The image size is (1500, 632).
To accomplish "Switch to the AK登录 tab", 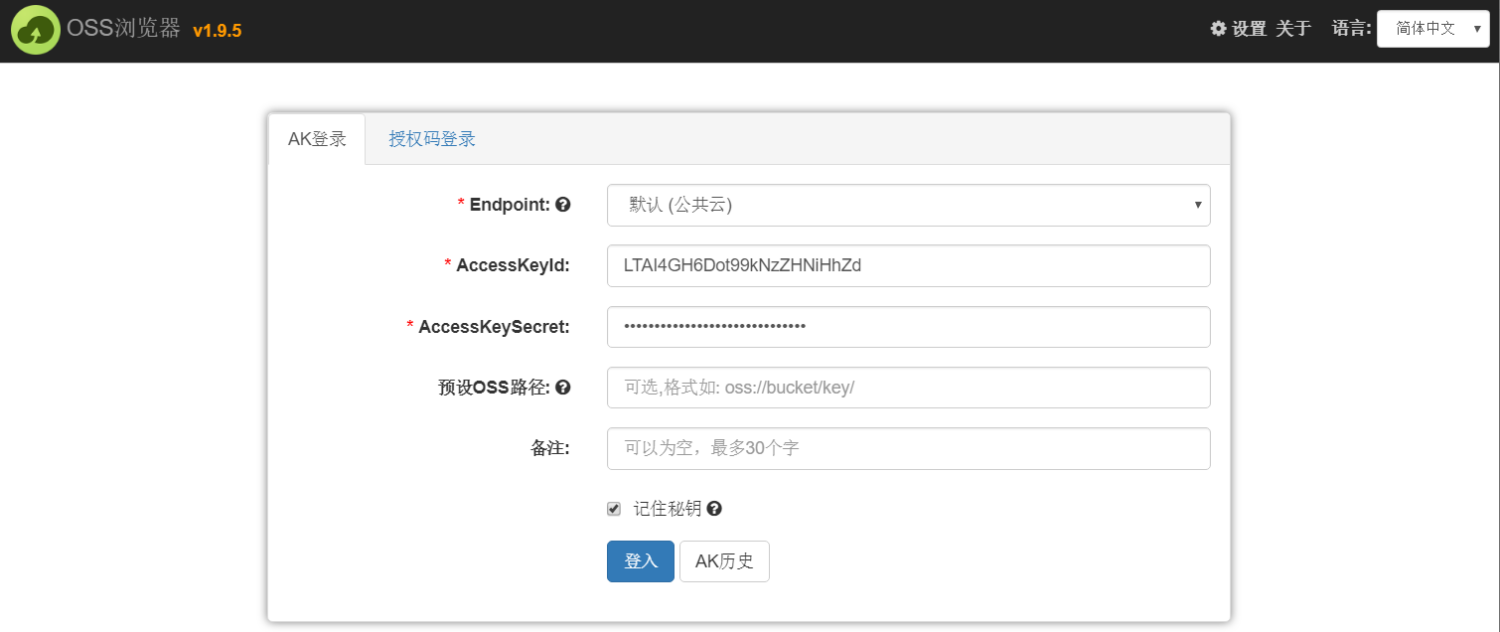I will click(x=317, y=139).
